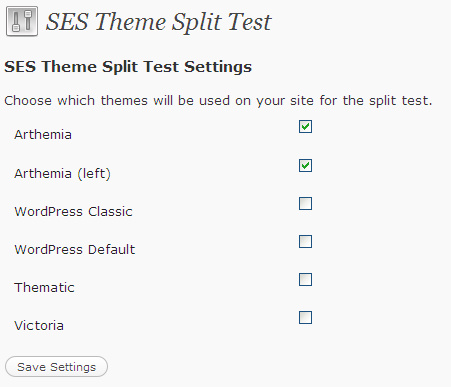Click the words 'split test.' ending the description
The height and width of the screenshot is (387, 451).
point(400,101)
